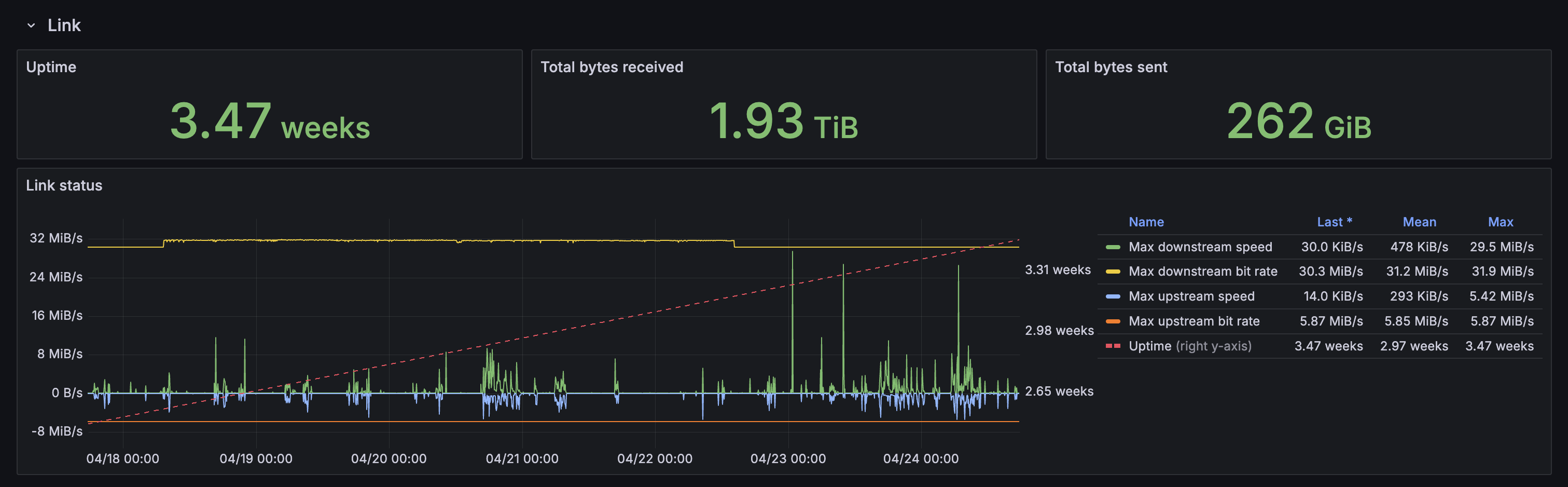Image resolution: width=1568 pixels, height=487 pixels.
Task: Click the Link row title
Action: coord(64,25)
